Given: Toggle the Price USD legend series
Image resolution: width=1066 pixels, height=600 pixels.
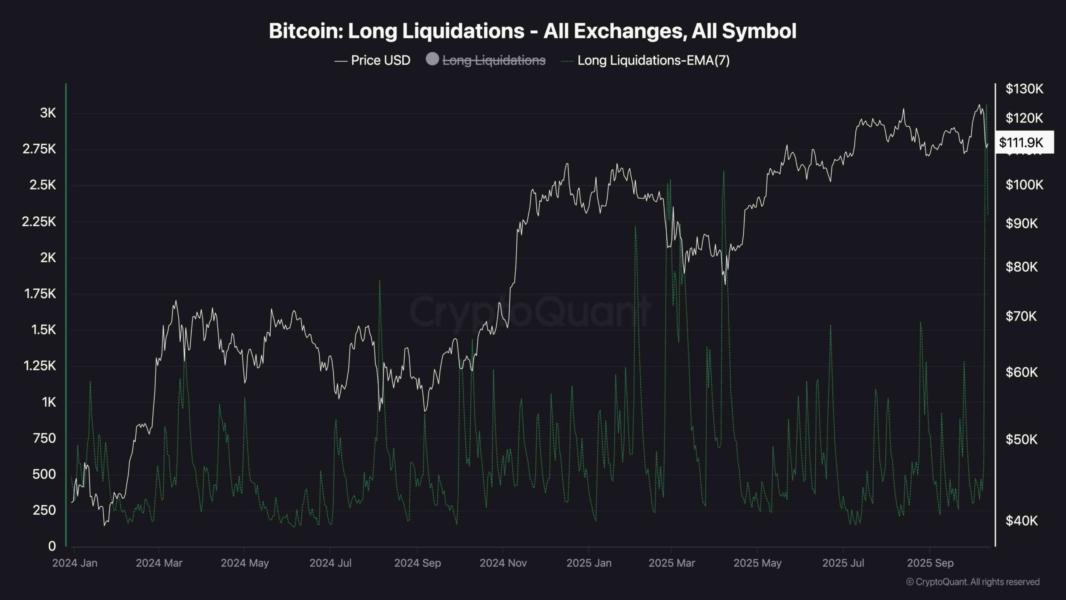Looking at the screenshot, I should click(380, 60).
